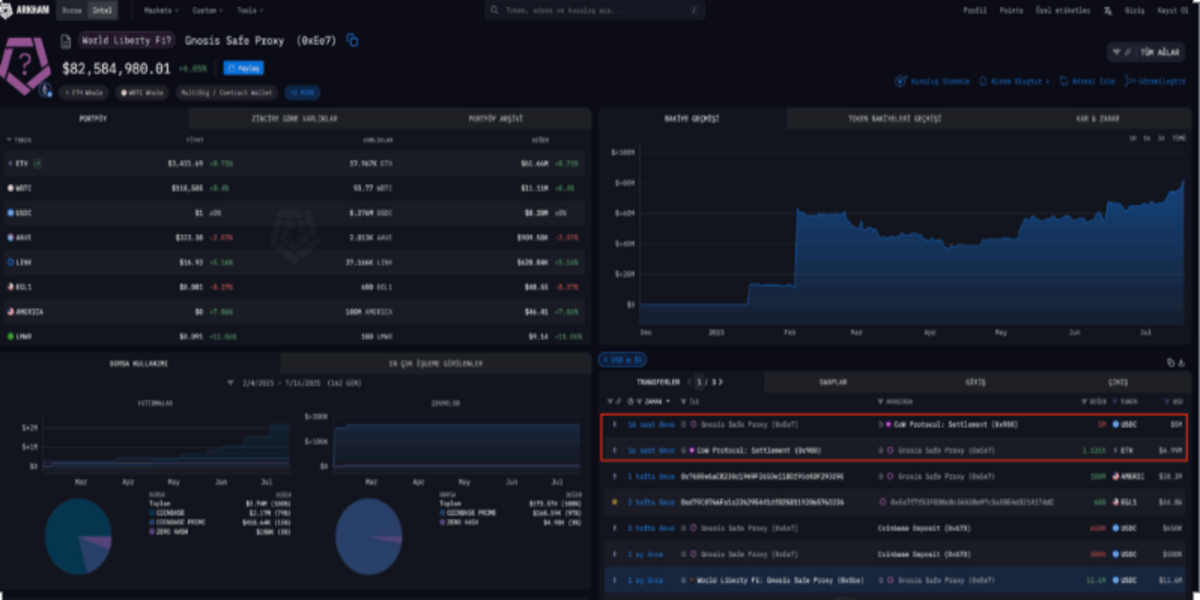Click the USDC token icon in portfolio
Viewport: 1200px width, 600px height.
click(11, 212)
